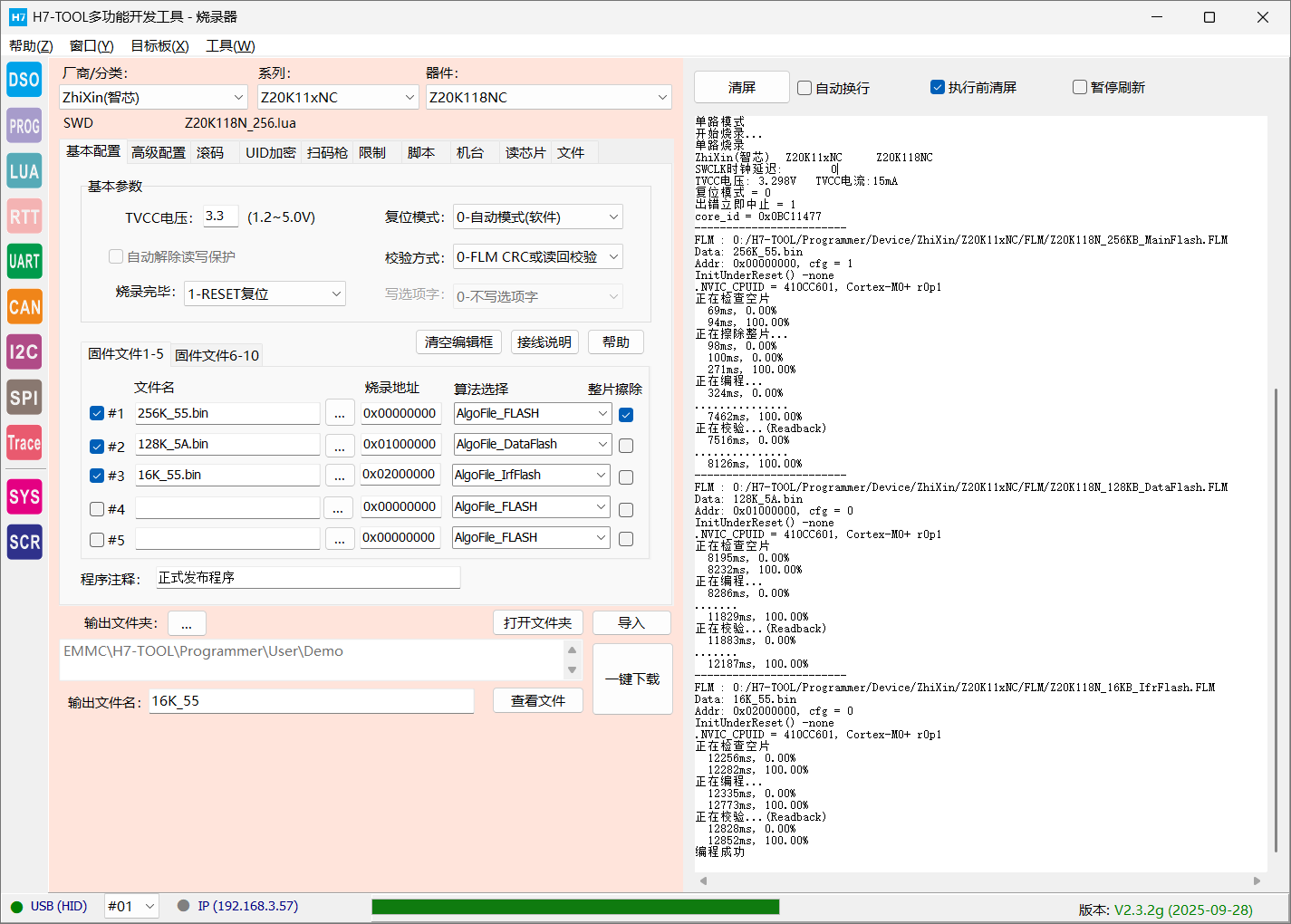Open the I2C tool icon

24,351
